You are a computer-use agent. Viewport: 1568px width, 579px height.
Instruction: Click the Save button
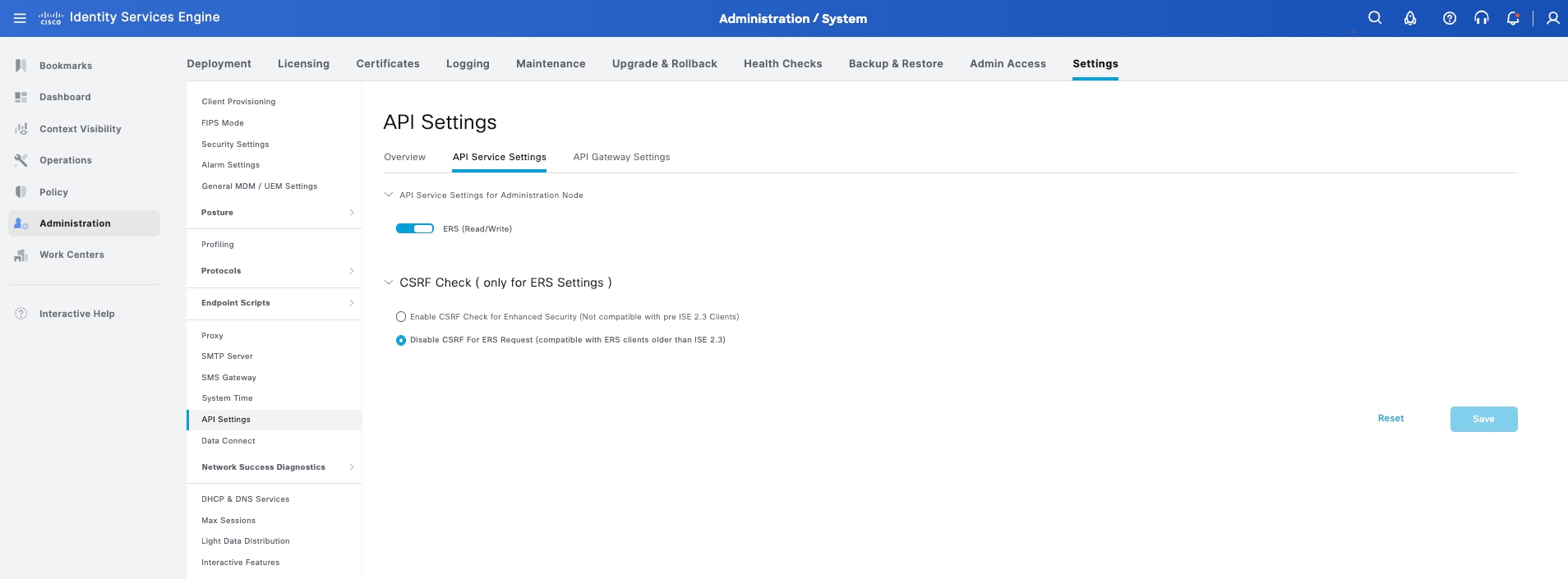(x=1483, y=419)
